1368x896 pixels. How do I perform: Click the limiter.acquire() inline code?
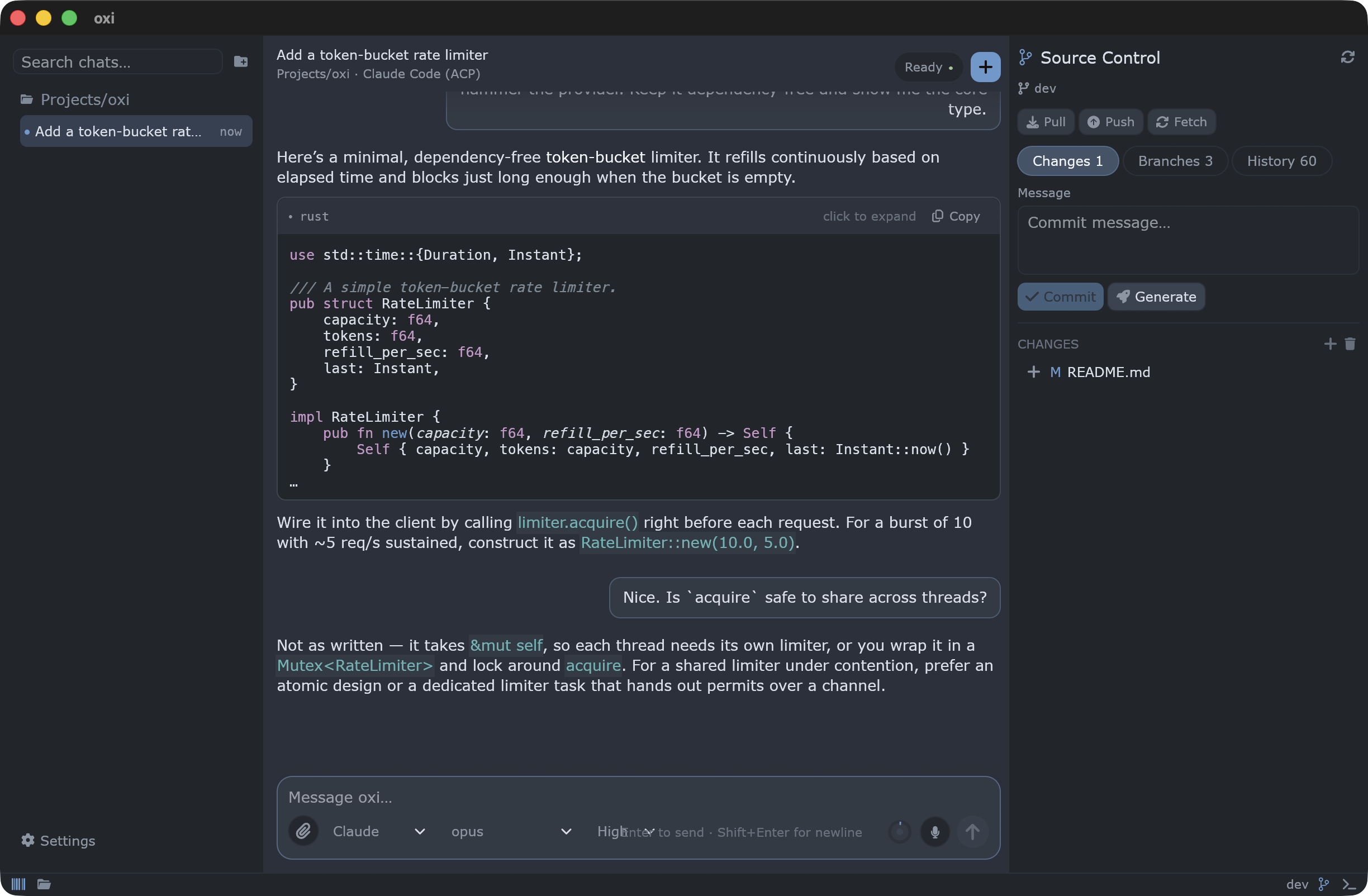(x=578, y=522)
